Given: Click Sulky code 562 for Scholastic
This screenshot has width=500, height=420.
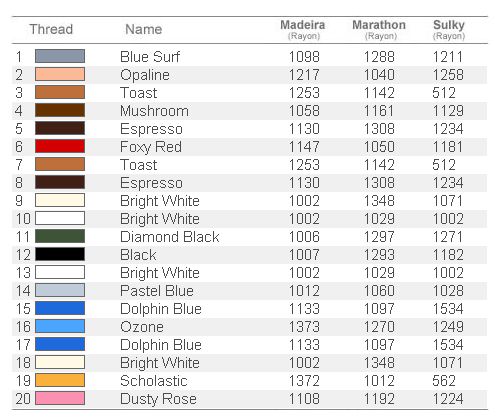Looking at the screenshot, I should [x=444, y=381].
